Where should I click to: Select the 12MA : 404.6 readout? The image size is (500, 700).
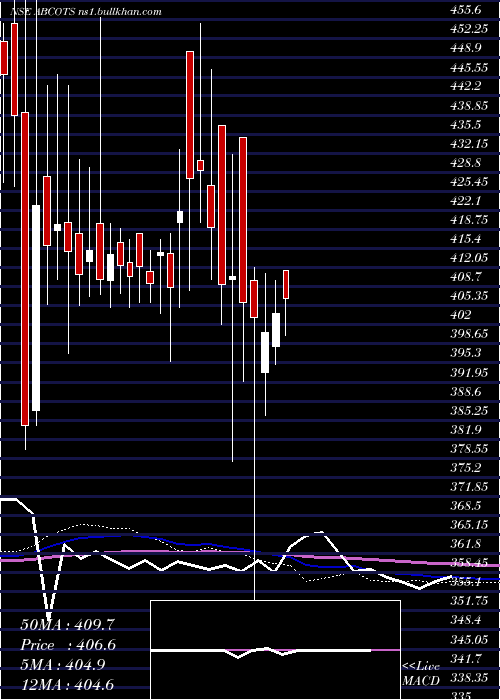click(67, 684)
